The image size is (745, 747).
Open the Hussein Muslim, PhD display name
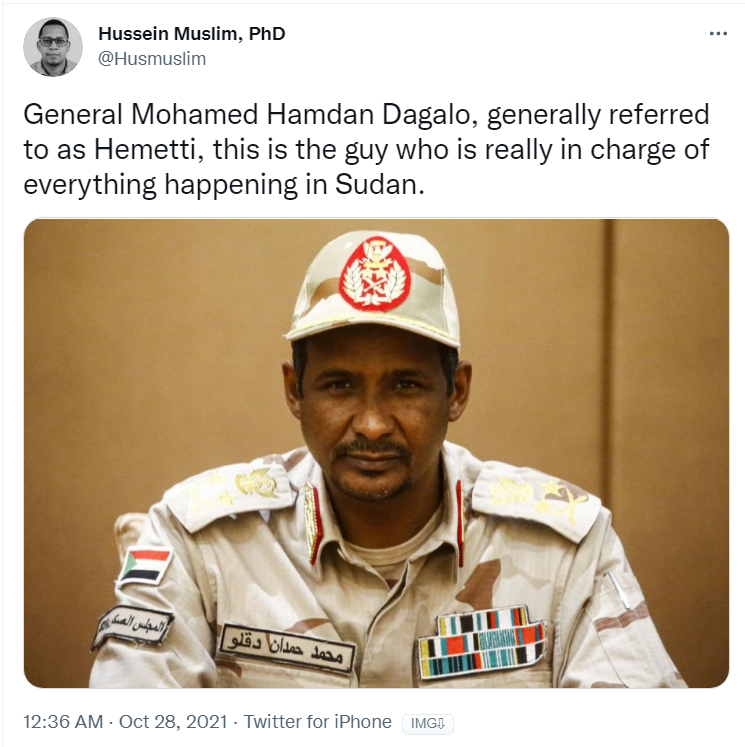click(191, 34)
